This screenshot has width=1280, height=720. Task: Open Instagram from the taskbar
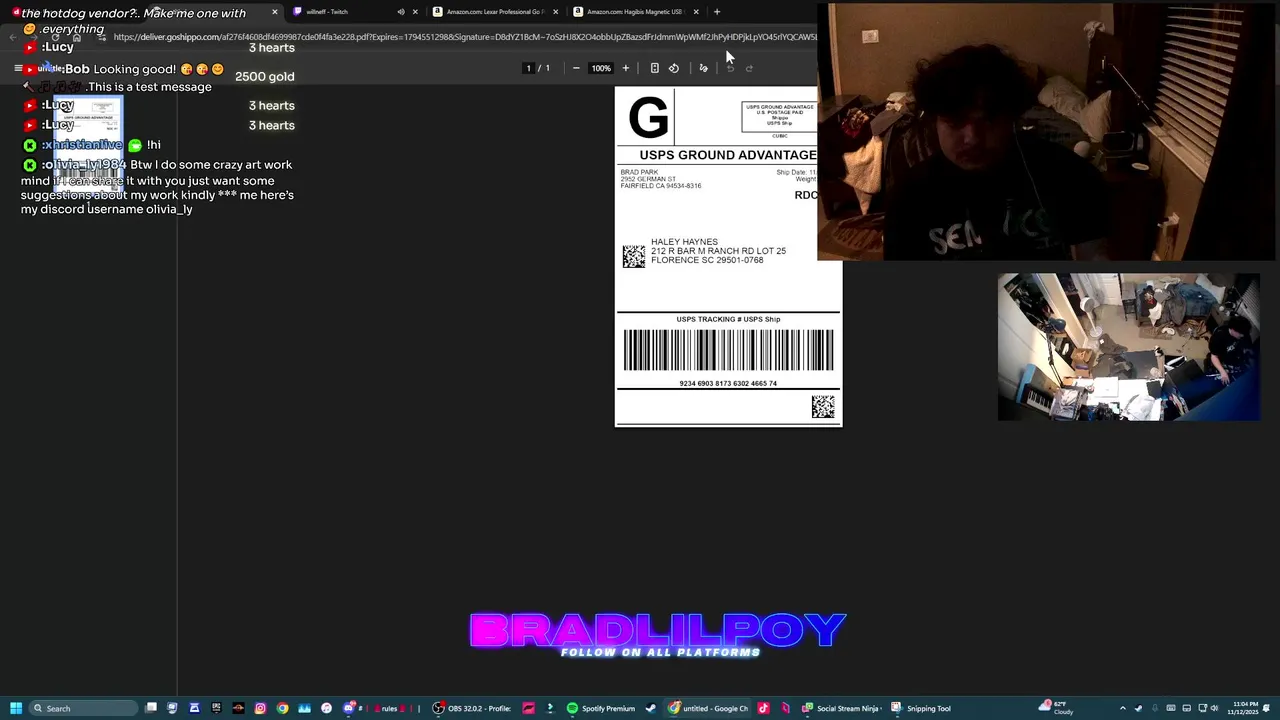[260, 708]
